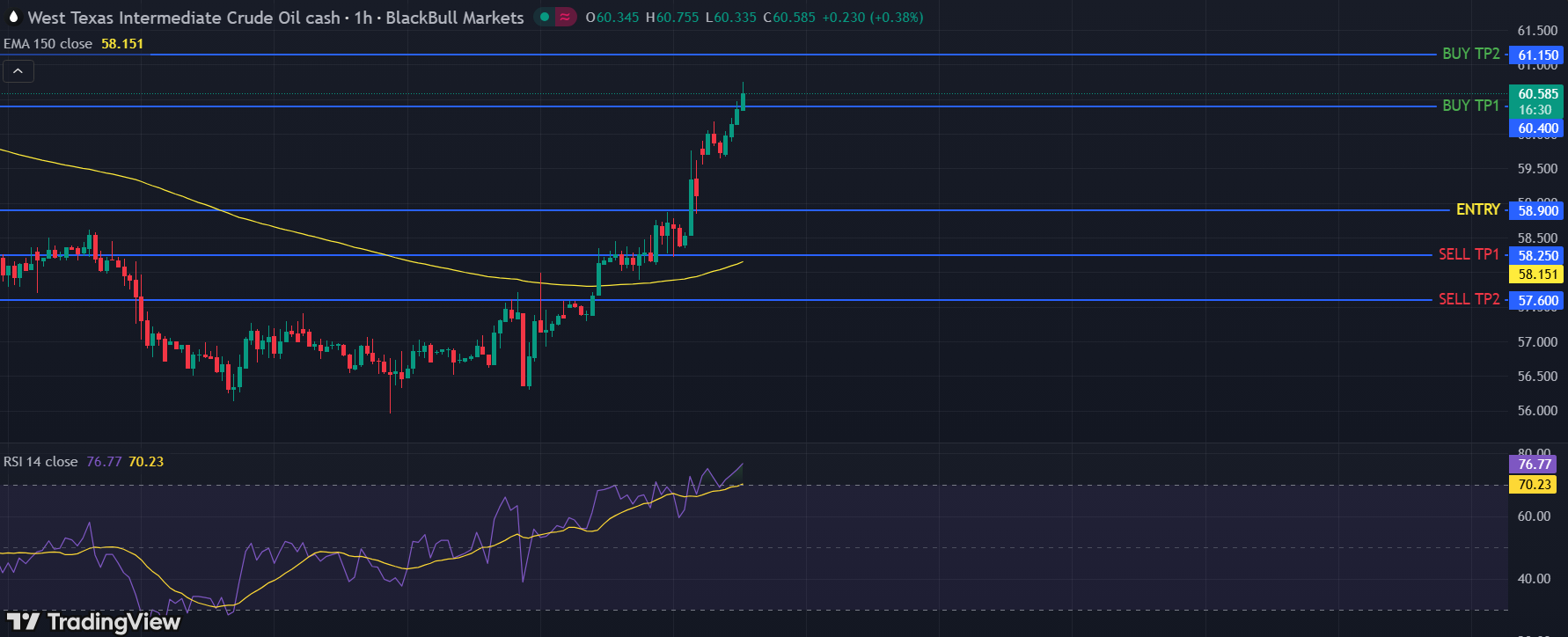This screenshot has width=1568, height=637.
Task: Click the SELL TP2 line label
Action: pos(1468,299)
